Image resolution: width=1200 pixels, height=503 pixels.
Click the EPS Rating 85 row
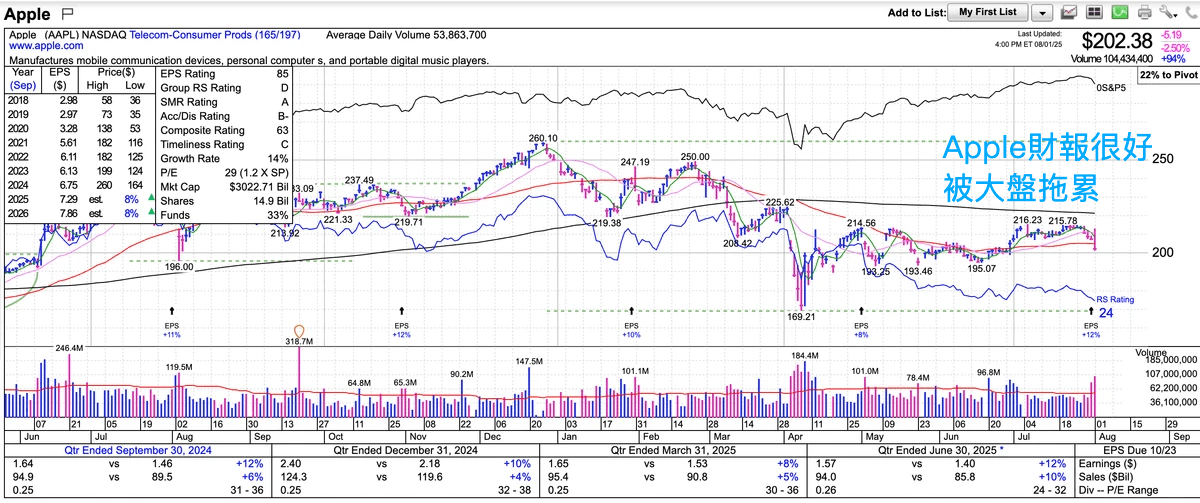[225, 73]
